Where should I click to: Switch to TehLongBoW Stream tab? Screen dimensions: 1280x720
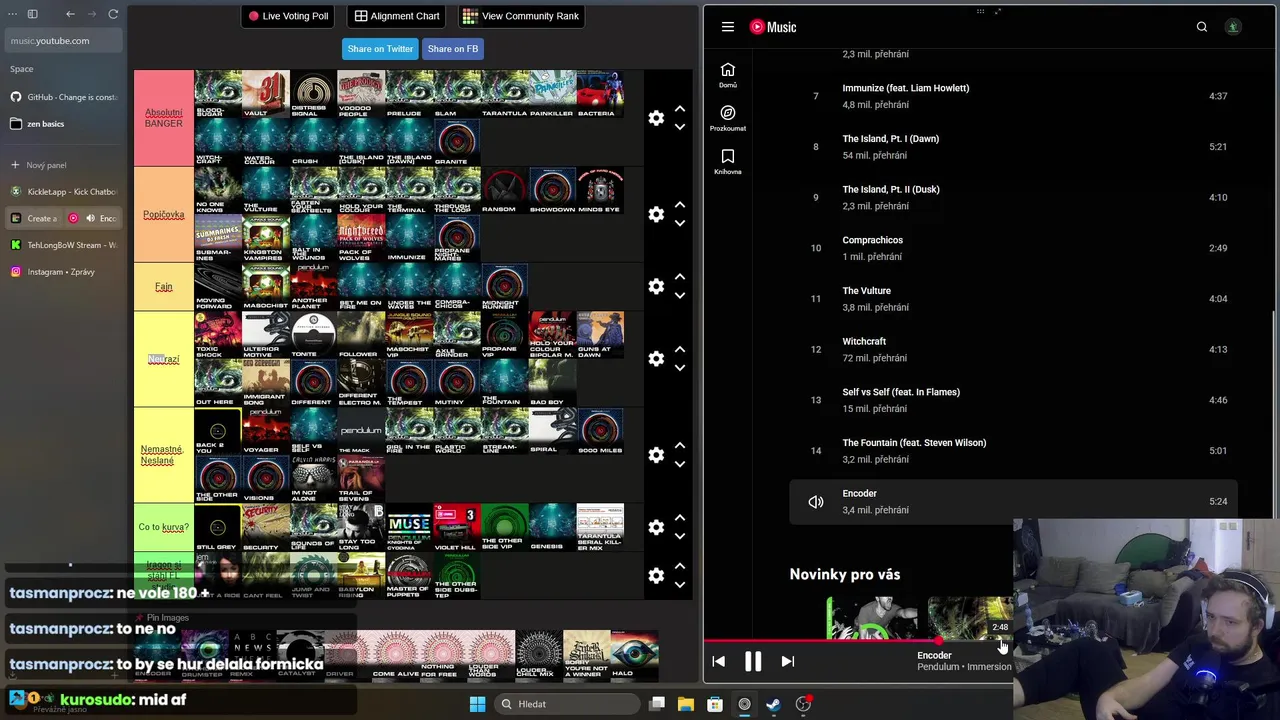(63, 245)
